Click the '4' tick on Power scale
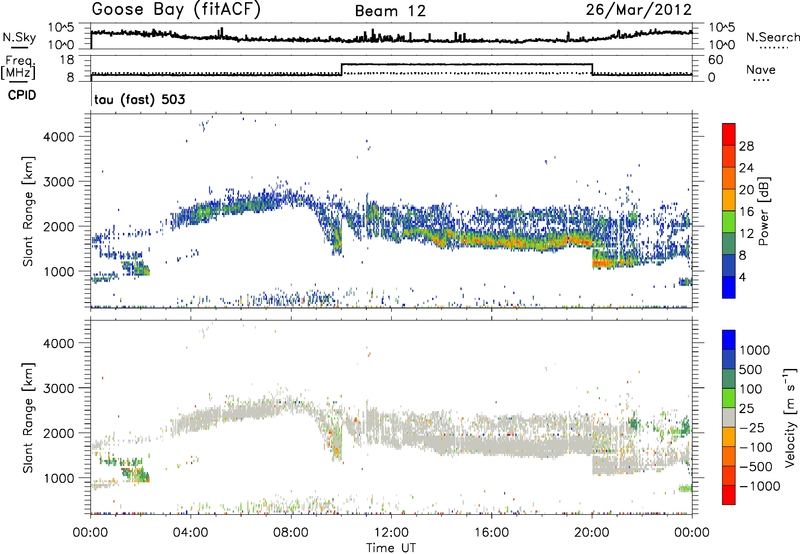This screenshot has height=554, width=800. coord(742,277)
